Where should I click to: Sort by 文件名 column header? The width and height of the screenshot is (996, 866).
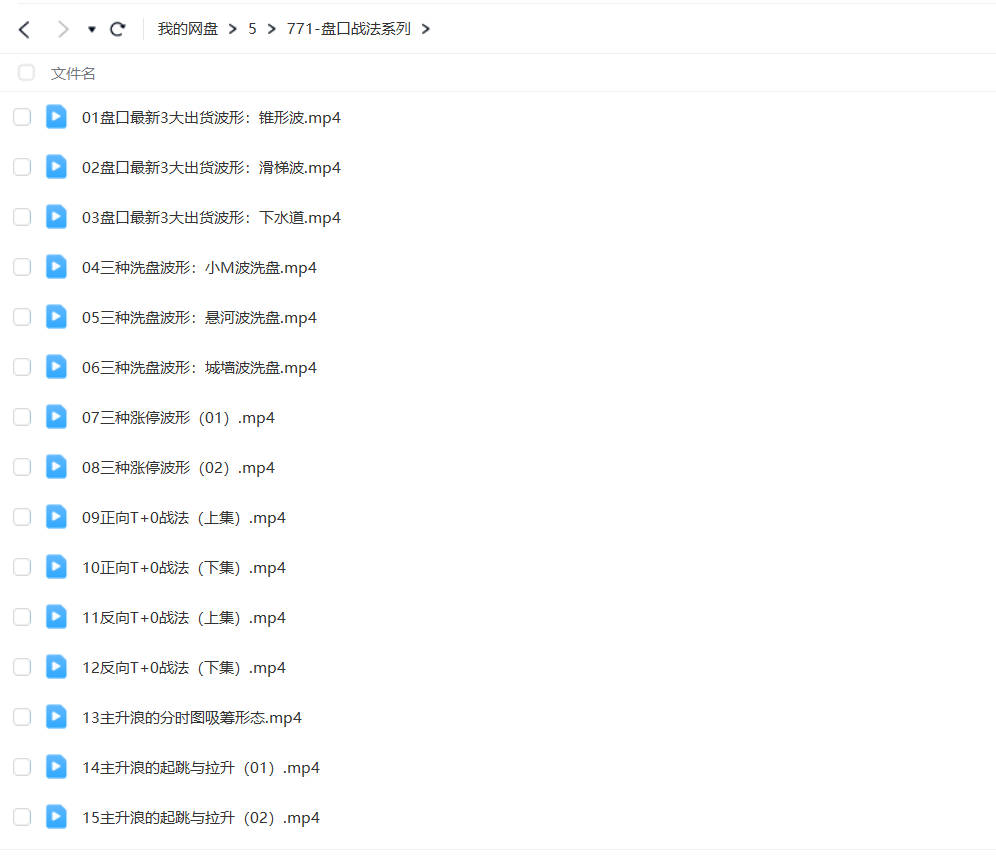point(73,74)
